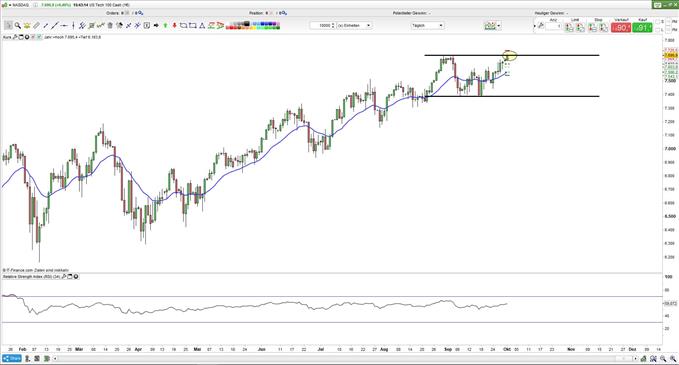
Task: Click the second Limit order icon
Action: pos(580,27)
